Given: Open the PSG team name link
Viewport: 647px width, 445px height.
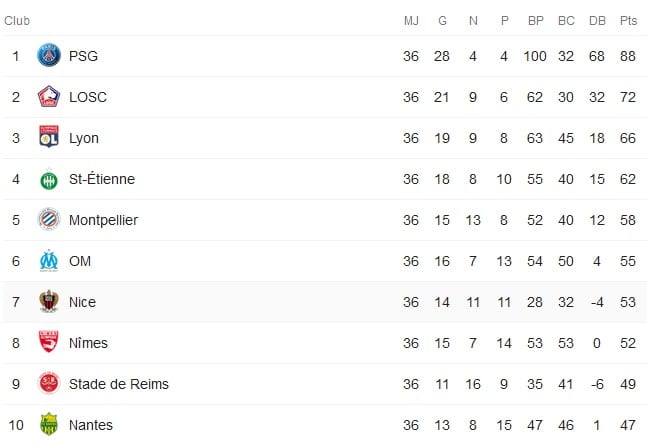Looking at the screenshot, I should 83,56.
